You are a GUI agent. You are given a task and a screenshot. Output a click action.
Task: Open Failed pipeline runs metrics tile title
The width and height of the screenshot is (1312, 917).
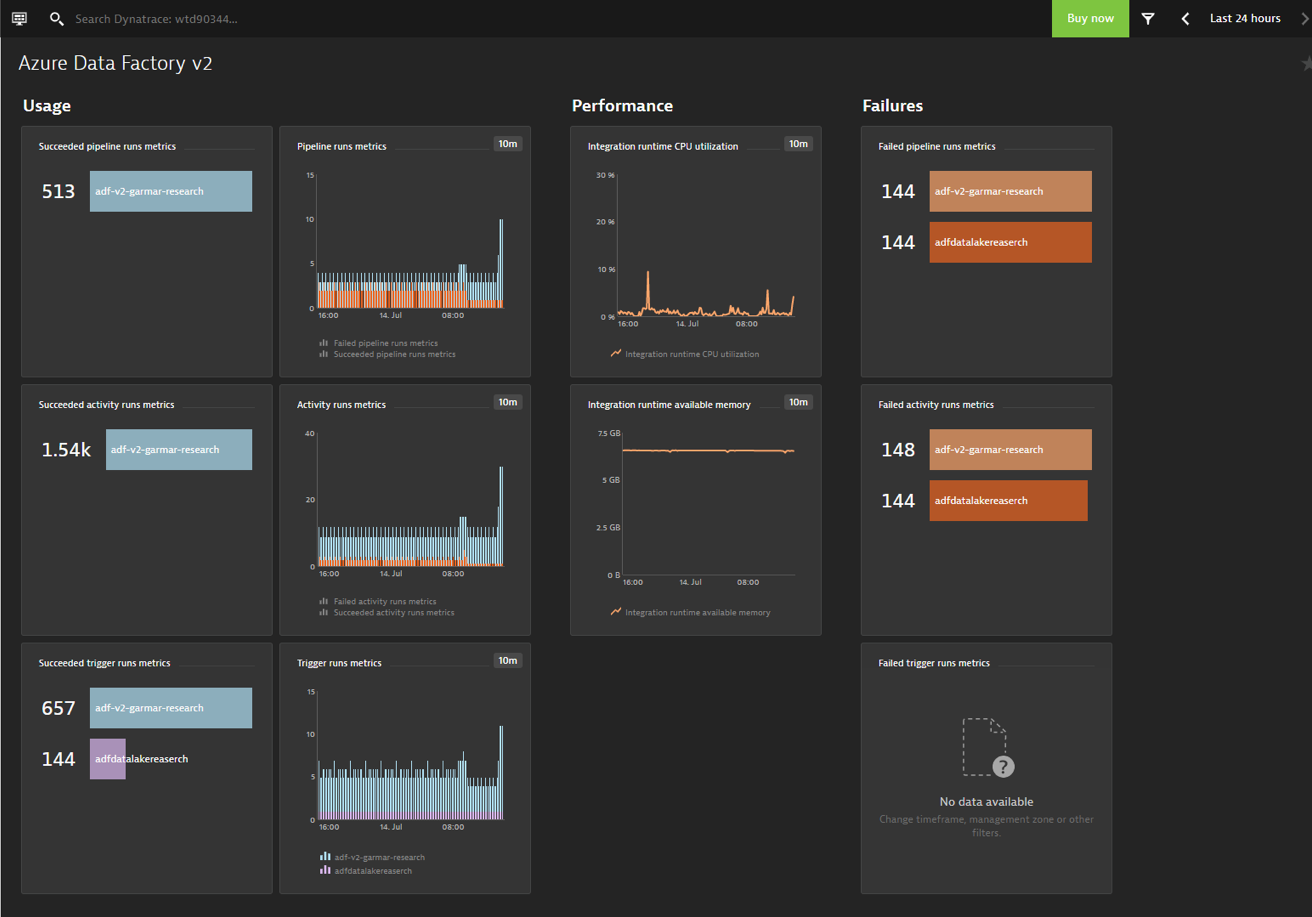click(937, 146)
